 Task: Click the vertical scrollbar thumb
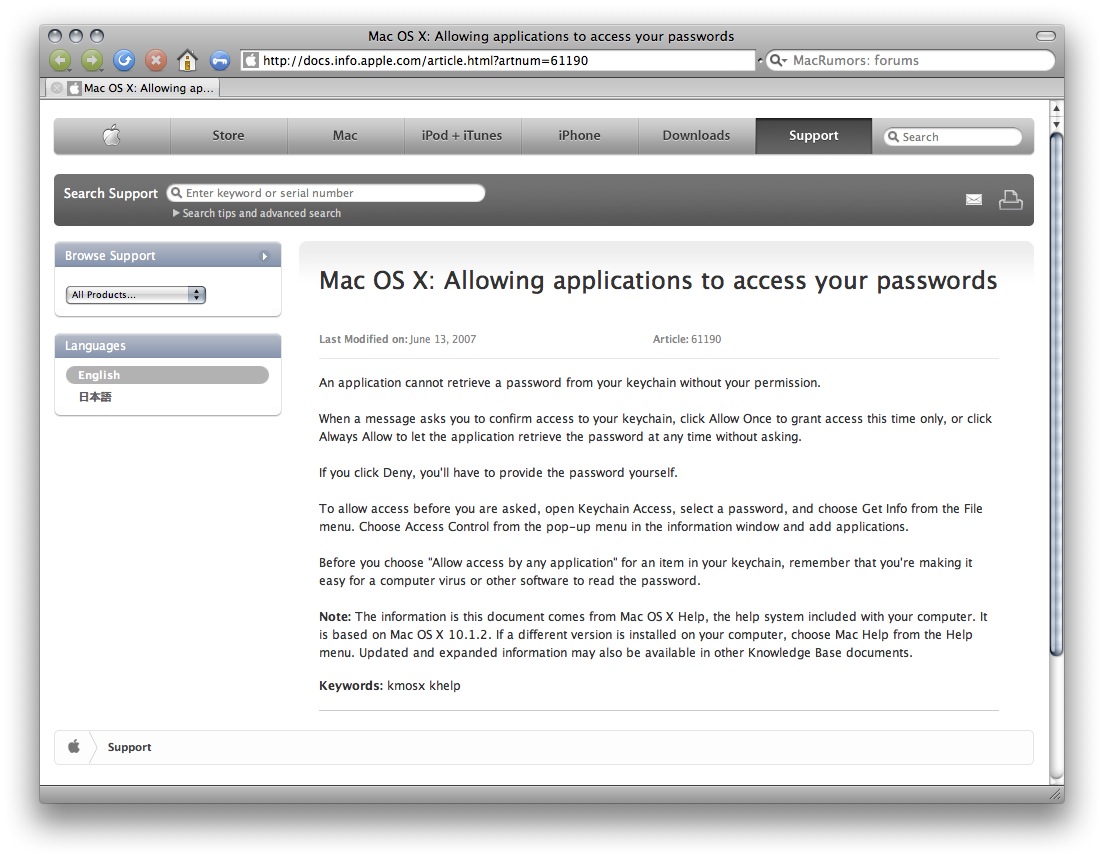tap(1056, 394)
